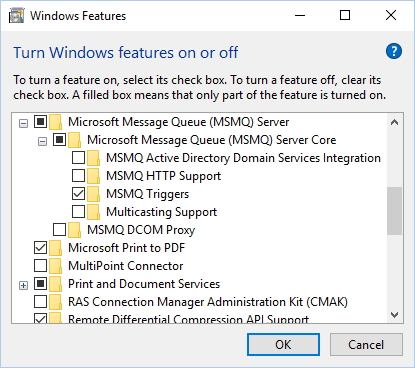415x368 pixels.
Task: Toggle the MSMQ Server Core checkbox
Action: (x=59, y=140)
